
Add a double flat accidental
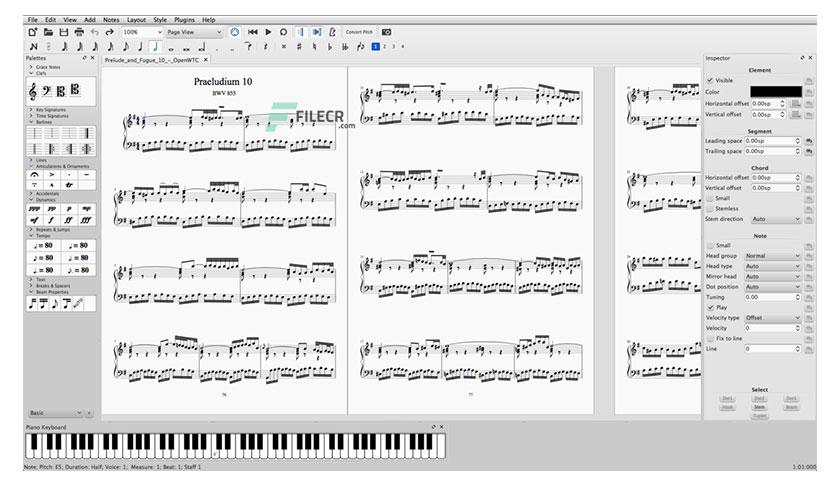(345, 47)
